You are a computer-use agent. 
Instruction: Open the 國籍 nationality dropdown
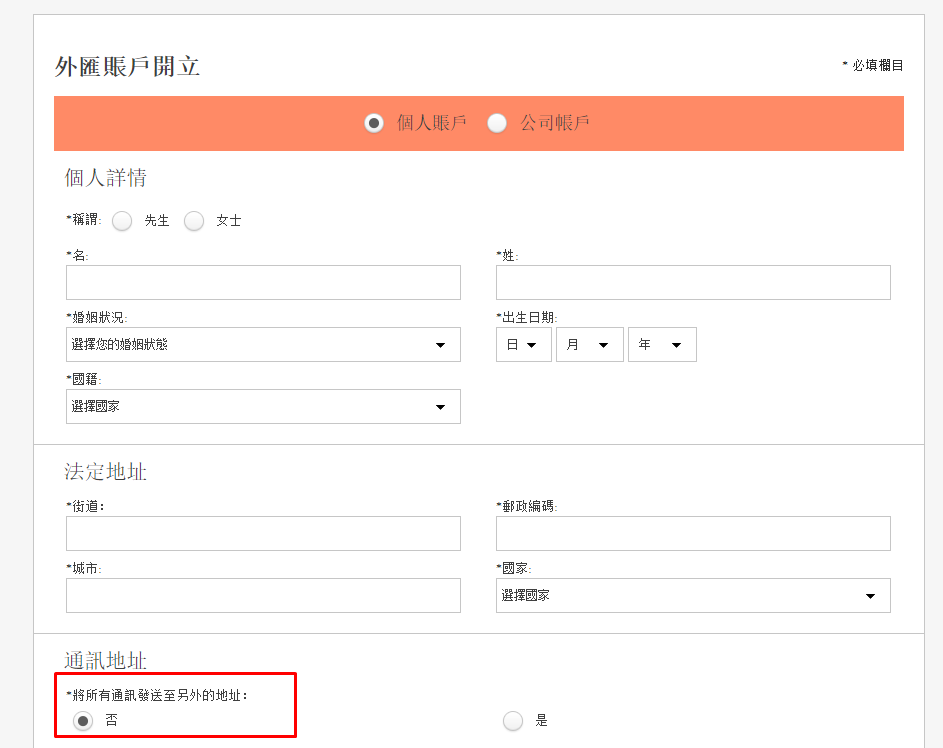click(x=263, y=406)
